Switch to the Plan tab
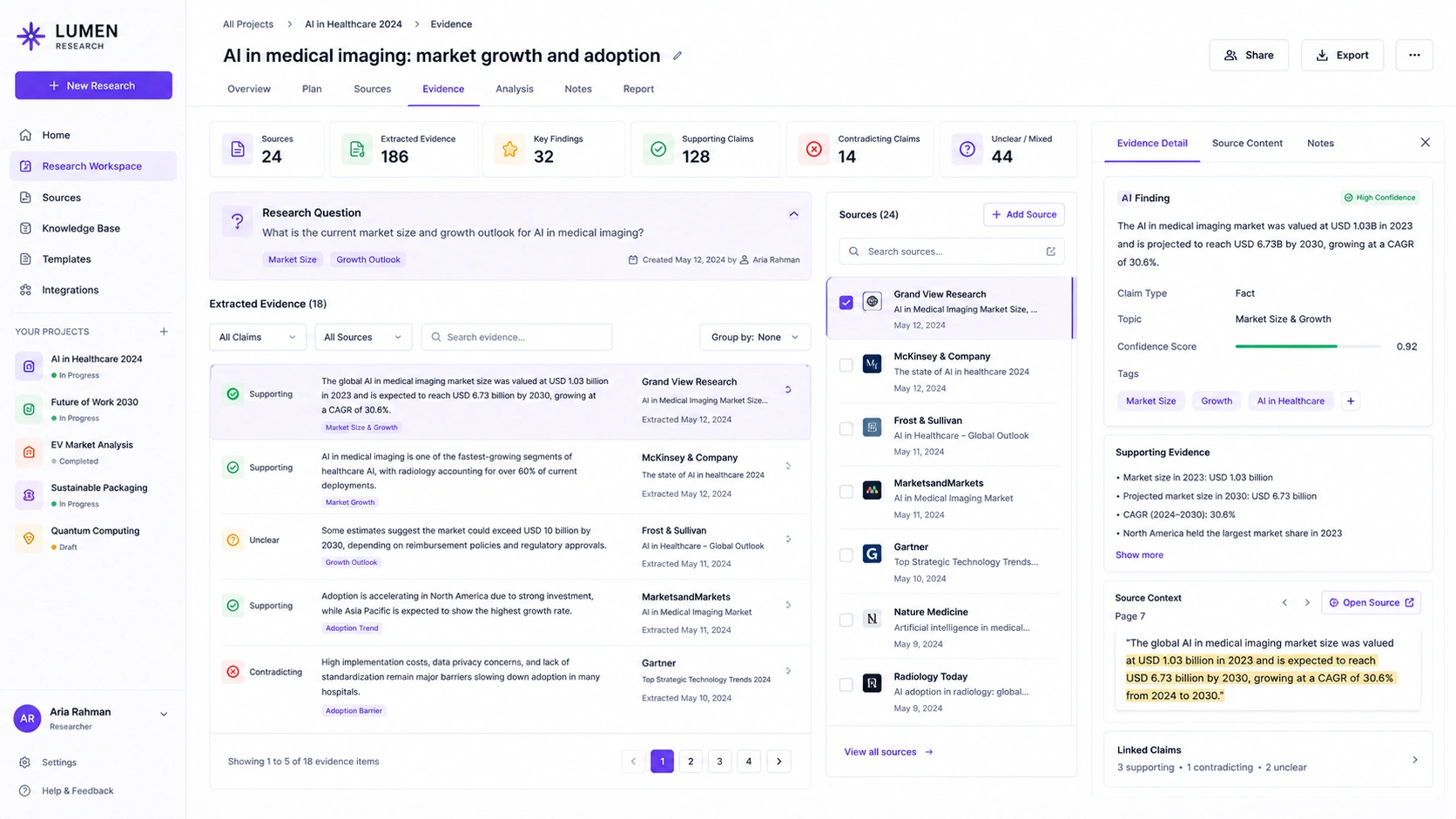This screenshot has height=819, width=1456. [x=312, y=89]
